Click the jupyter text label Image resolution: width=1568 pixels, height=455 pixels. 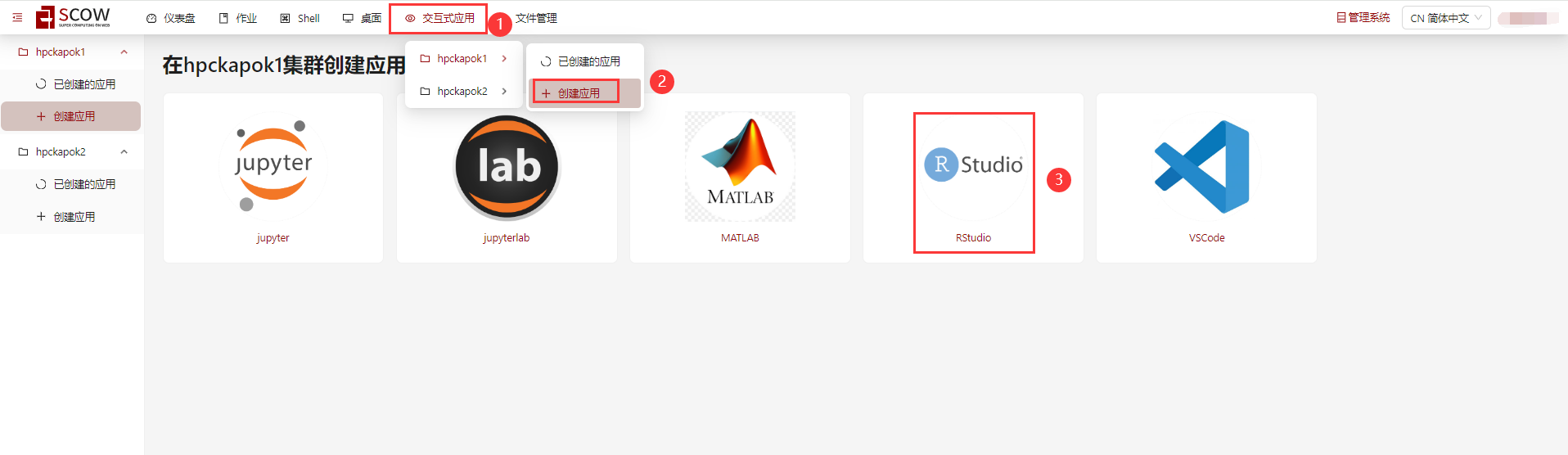[x=273, y=238]
